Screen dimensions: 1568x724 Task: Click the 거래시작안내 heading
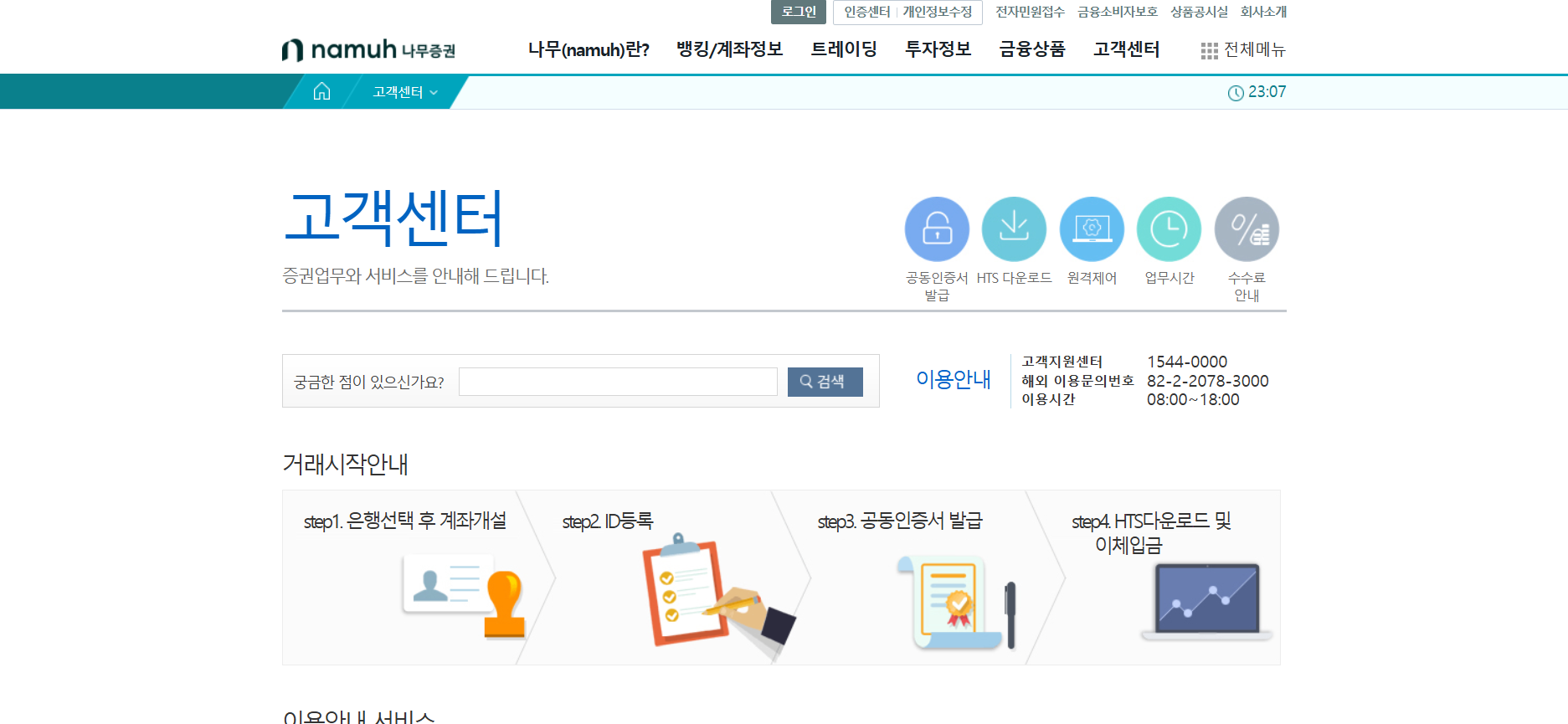pos(345,464)
